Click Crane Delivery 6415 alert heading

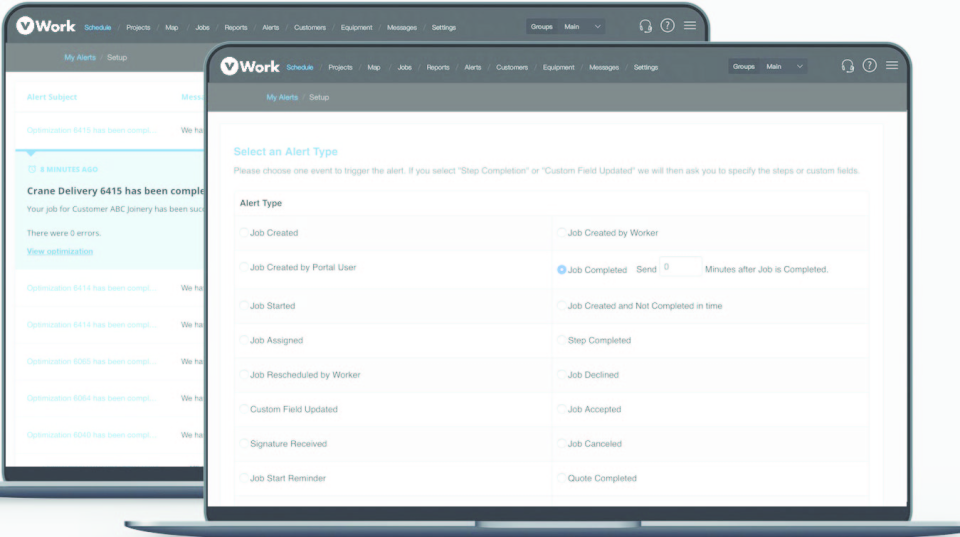coord(115,190)
